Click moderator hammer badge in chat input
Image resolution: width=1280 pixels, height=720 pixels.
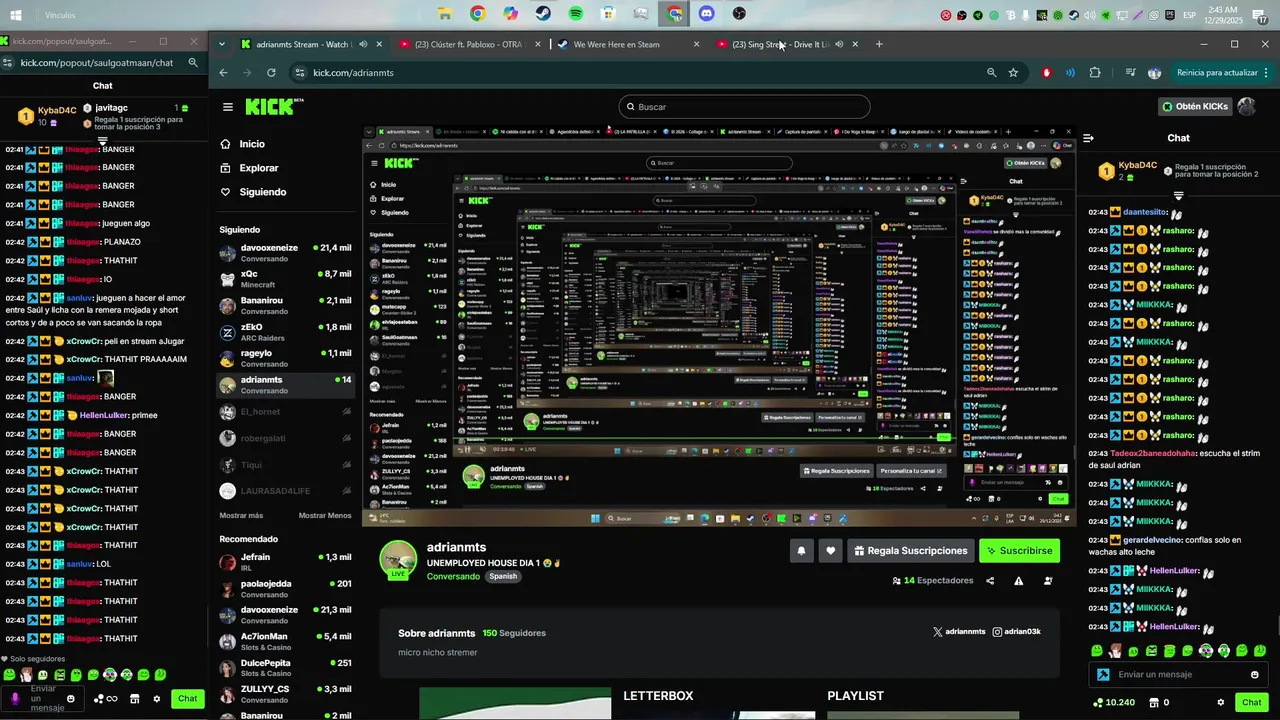[x=1103, y=674]
